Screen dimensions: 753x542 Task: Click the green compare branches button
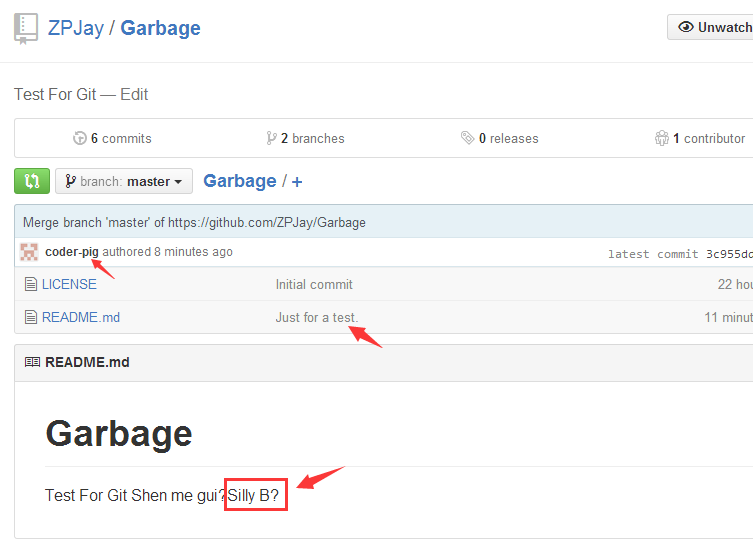tap(32, 181)
